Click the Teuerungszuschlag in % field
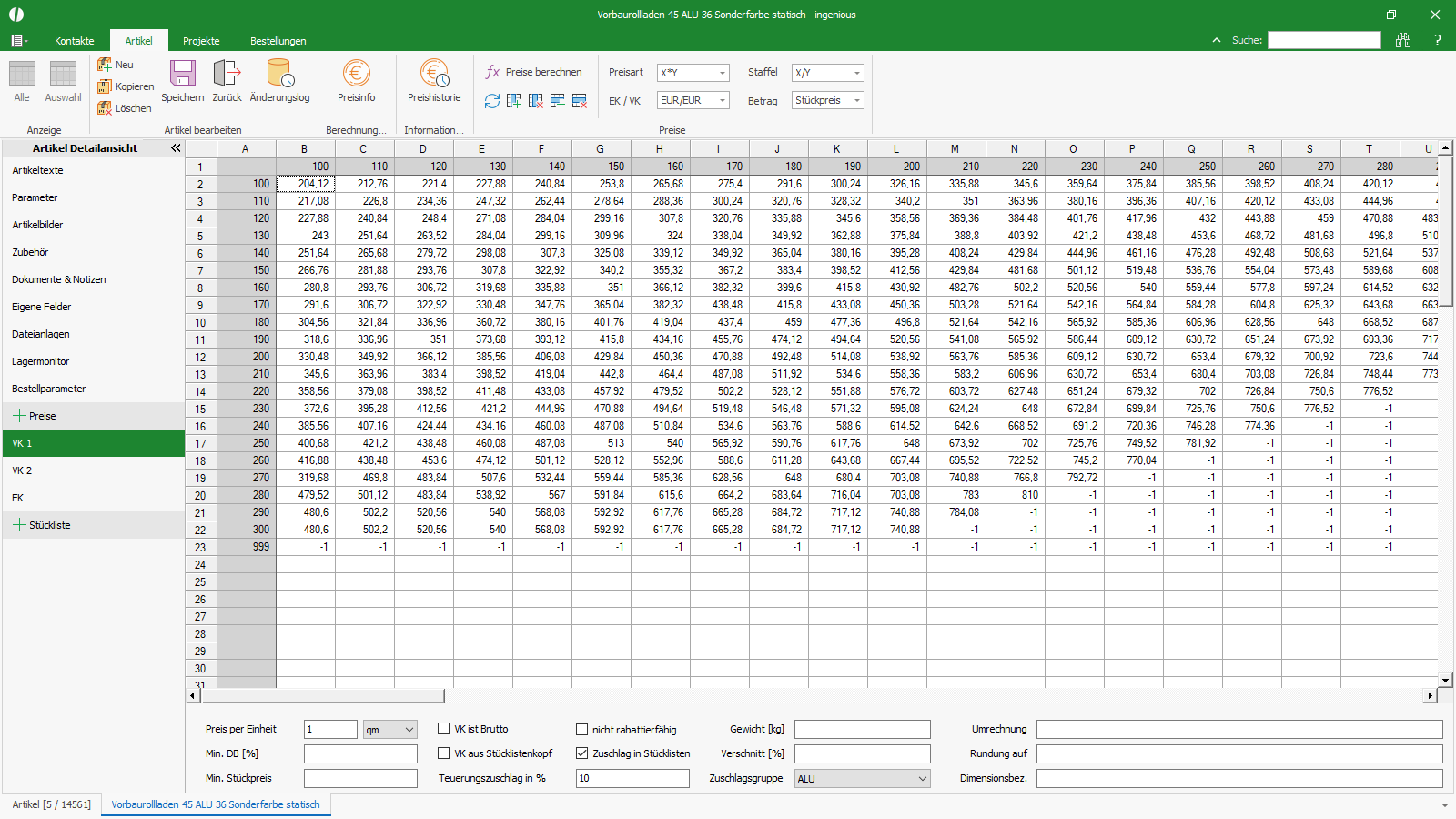Screen dimensions: 1456x819 [632, 778]
